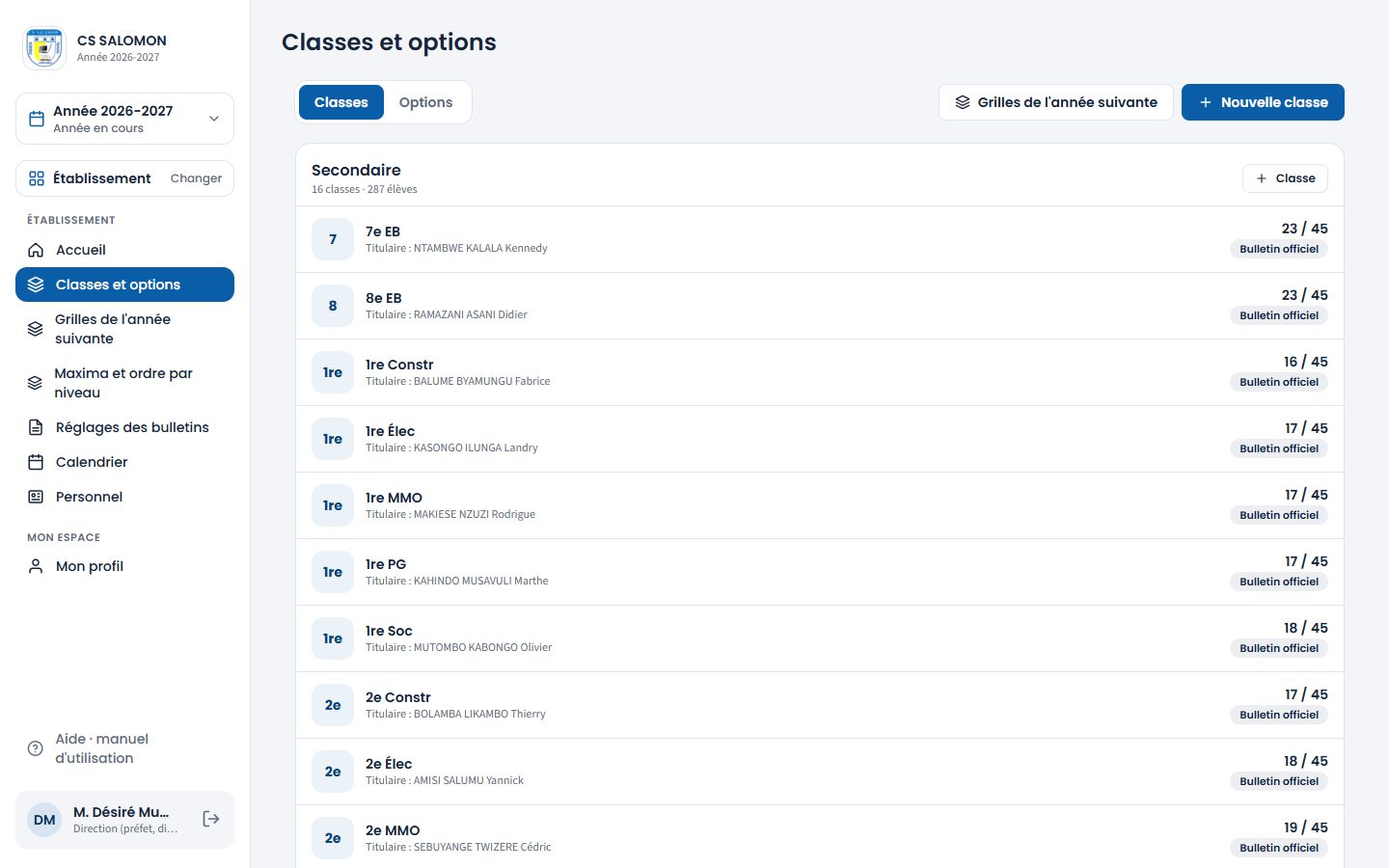Add a class to the Secondaire section
This screenshot has height=868, width=1389.
click(1285, 178)
